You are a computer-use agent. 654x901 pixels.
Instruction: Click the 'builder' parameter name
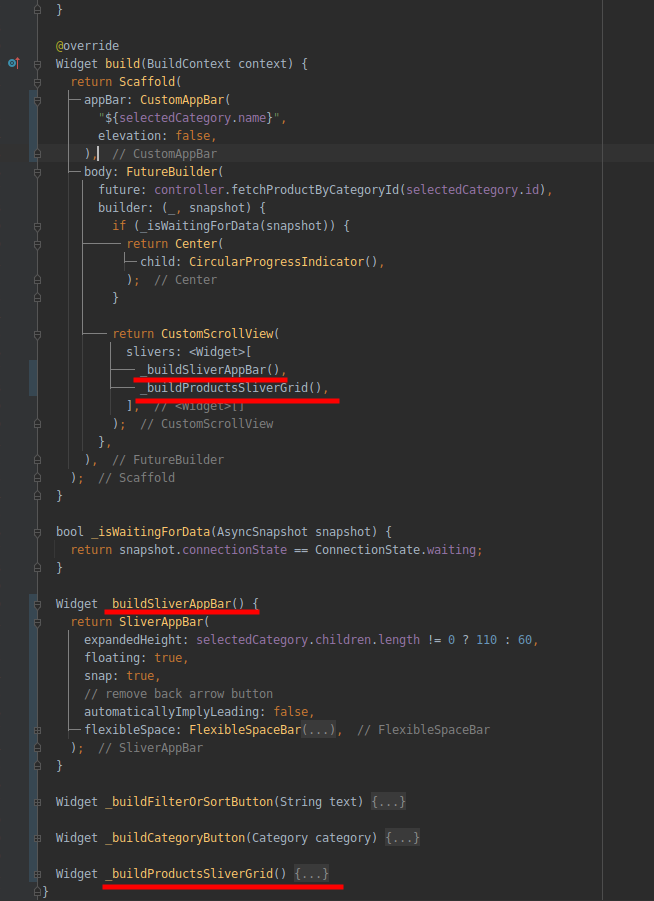point(122,208)
